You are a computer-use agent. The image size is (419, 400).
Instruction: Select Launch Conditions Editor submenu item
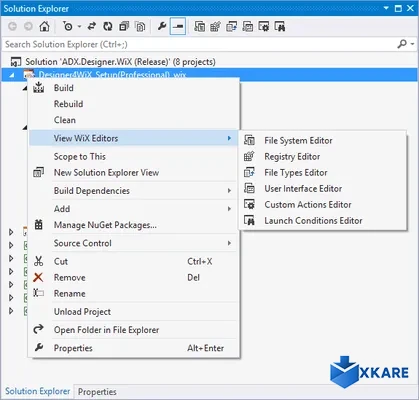tap(313, 221)
